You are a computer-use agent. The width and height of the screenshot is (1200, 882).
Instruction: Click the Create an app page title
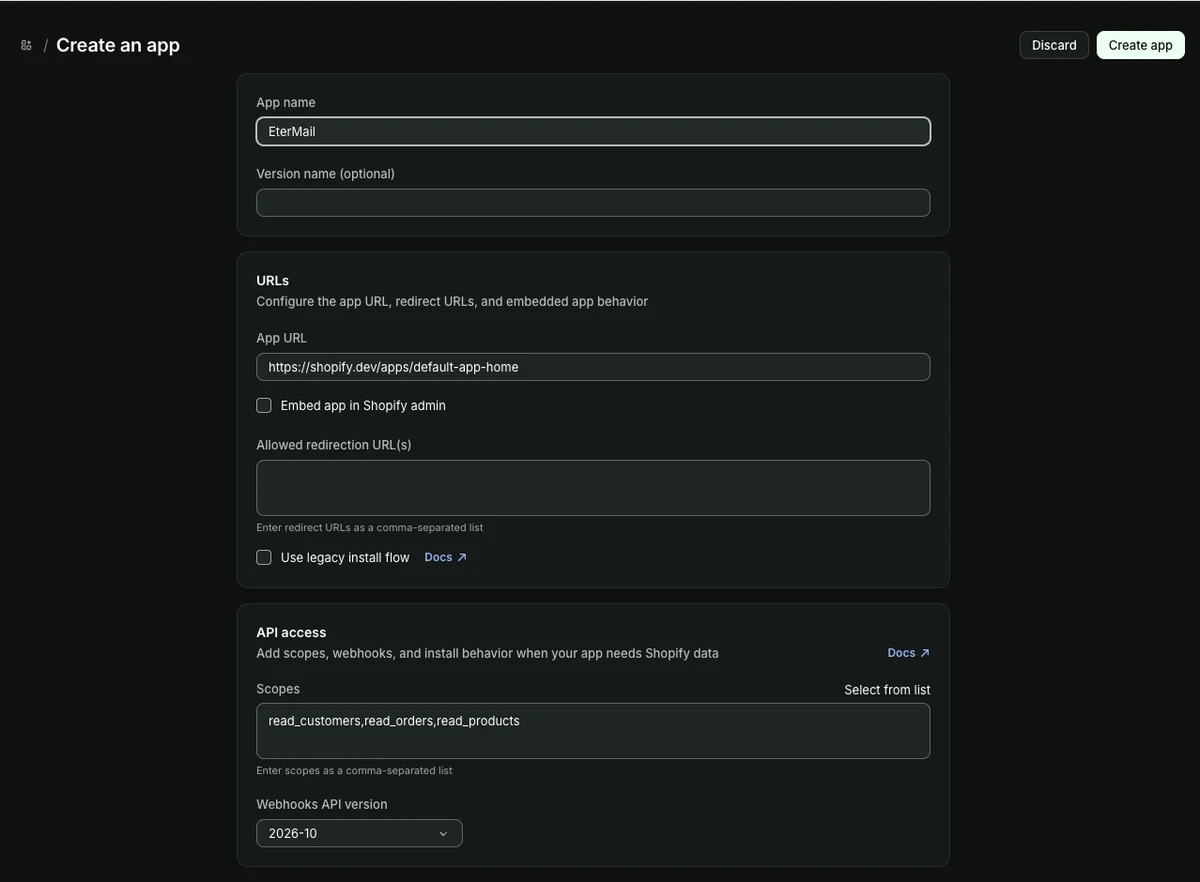[118, 45]
